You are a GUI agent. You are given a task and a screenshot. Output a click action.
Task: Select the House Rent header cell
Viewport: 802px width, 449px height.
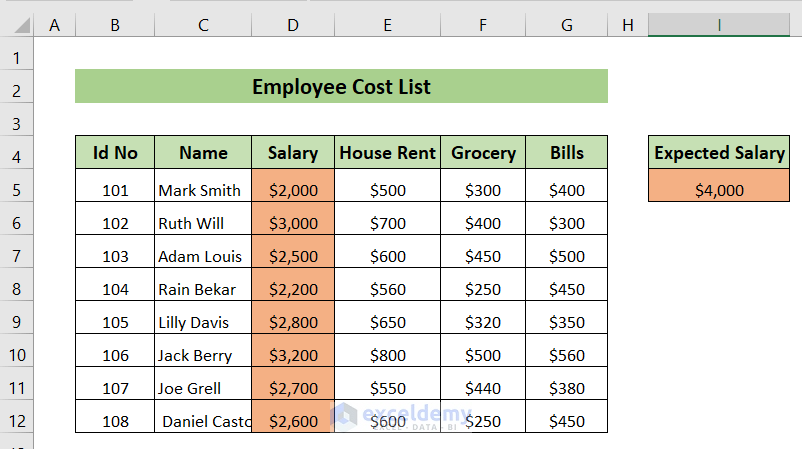click(x=387, y=153)
